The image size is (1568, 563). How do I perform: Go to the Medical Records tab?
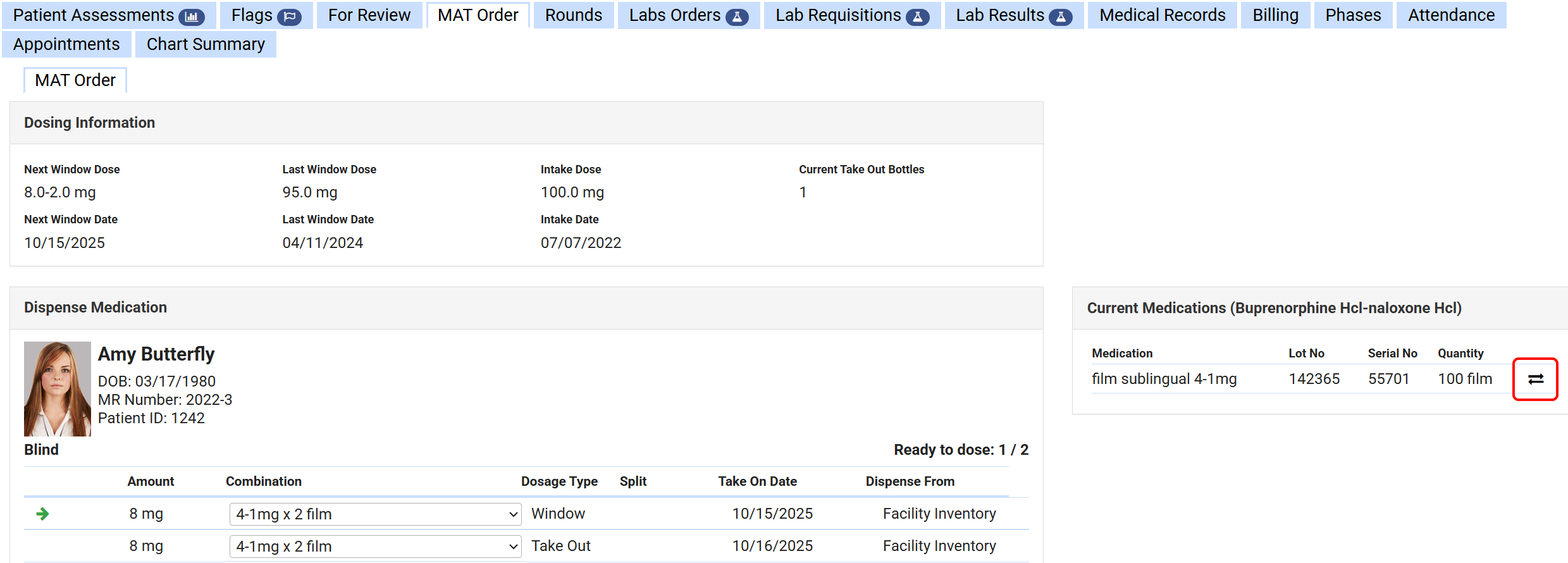(x=1163, y=15)
